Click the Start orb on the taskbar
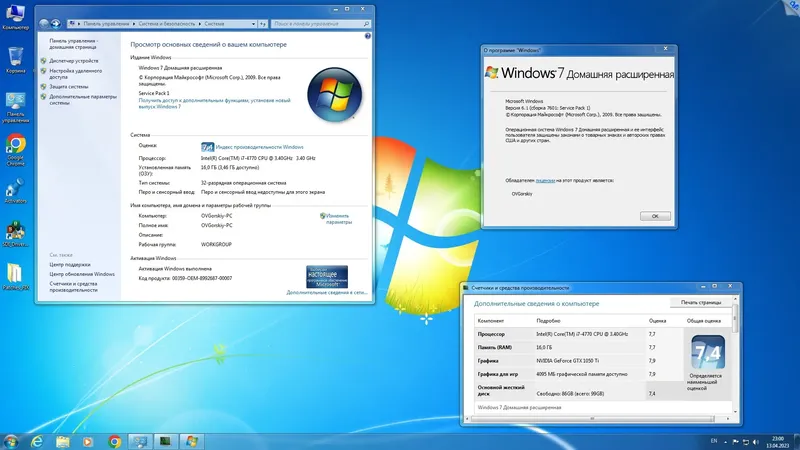Viewport: 800px width, 450px height. [10, 441]
